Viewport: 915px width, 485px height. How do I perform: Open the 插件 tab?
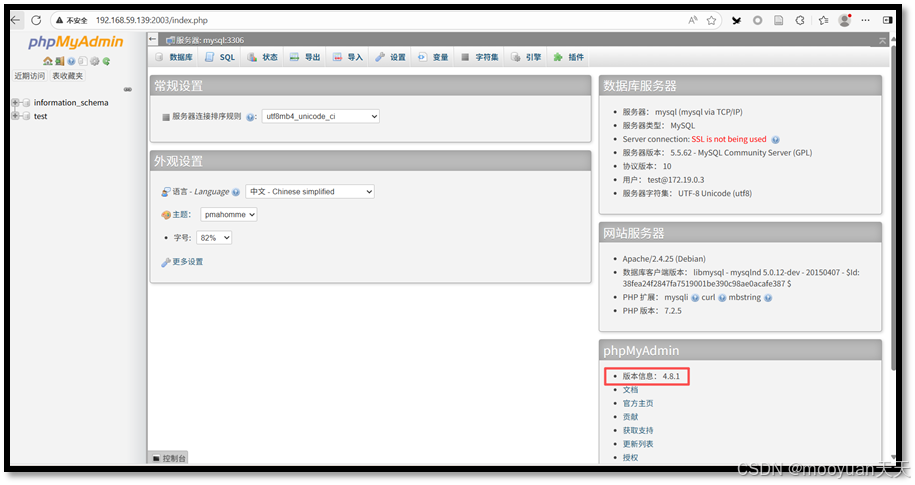569,57
